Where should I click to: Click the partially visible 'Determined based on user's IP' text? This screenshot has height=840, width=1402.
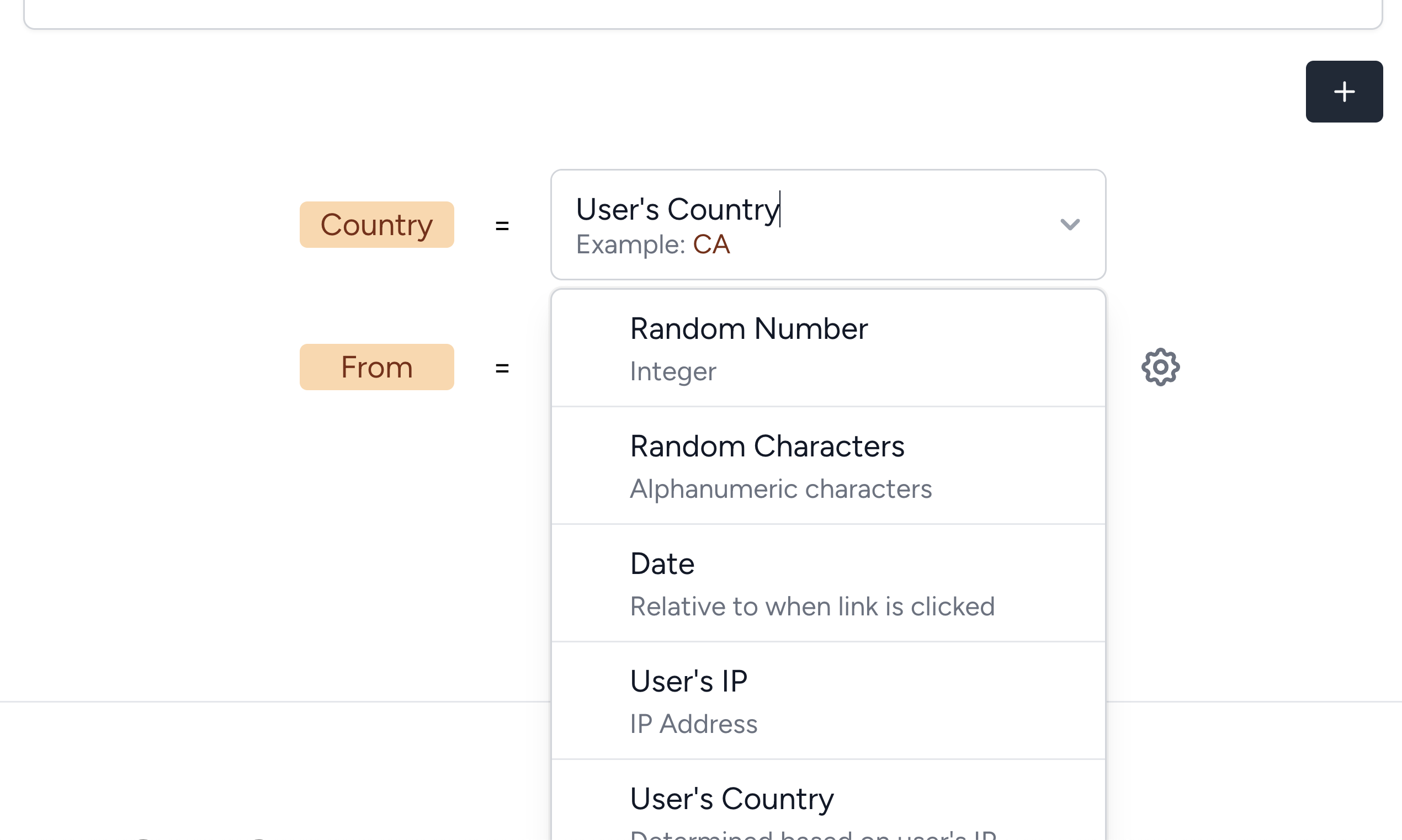click(814, 834)
